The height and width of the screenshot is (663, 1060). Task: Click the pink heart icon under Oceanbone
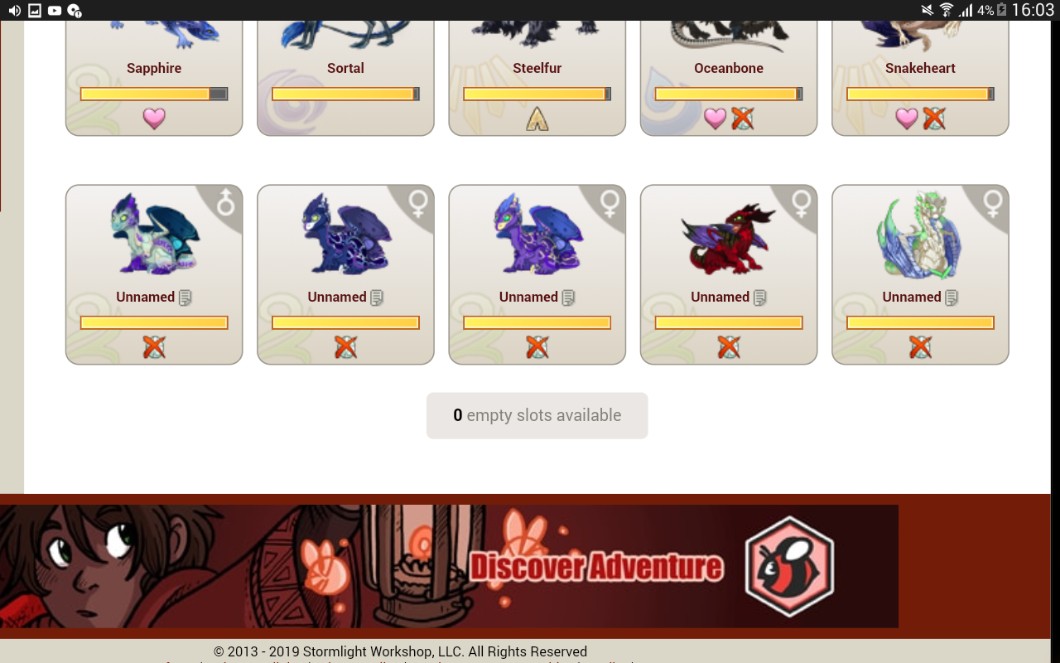point(715,118)
